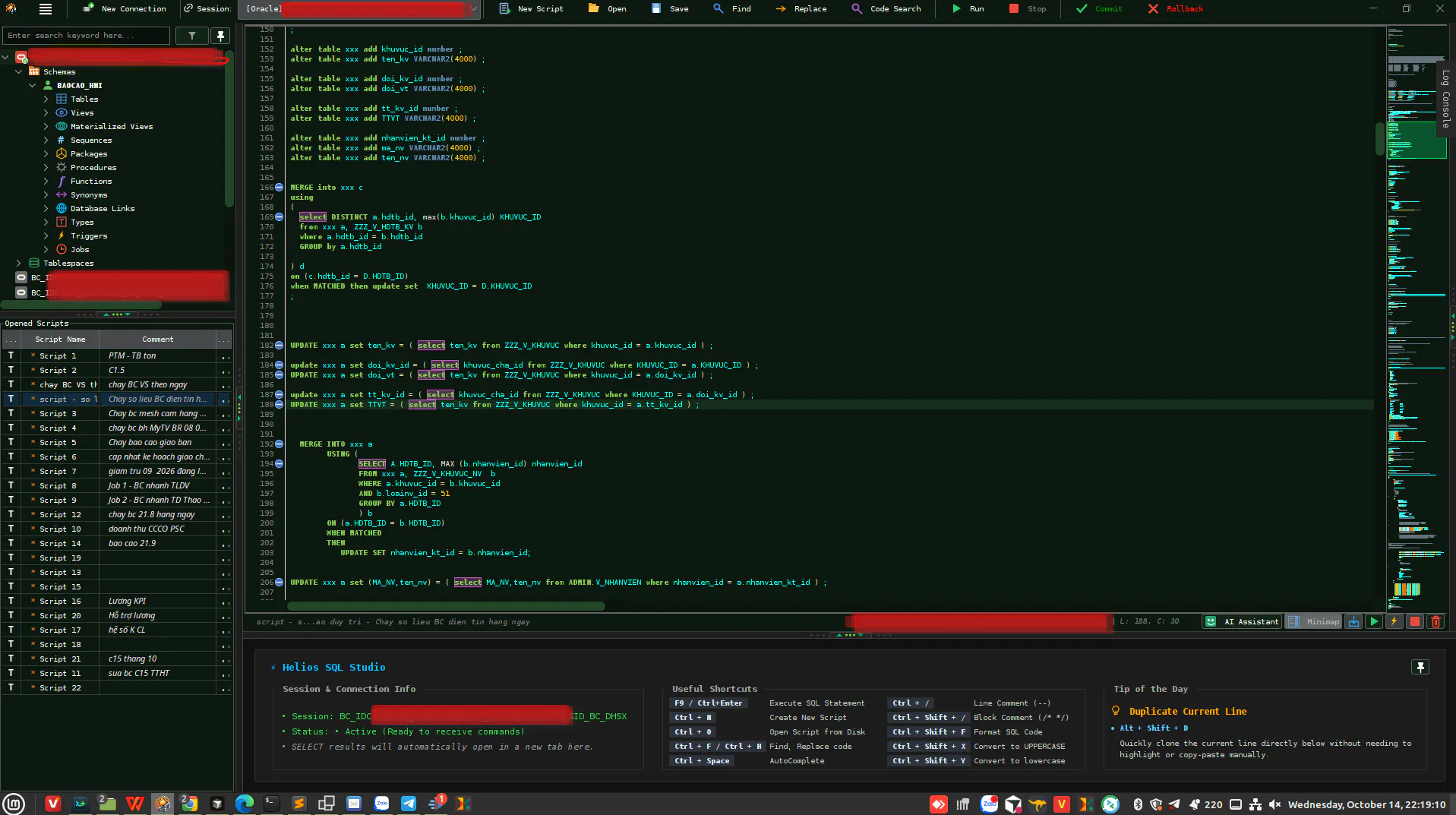Toggle fold marker at line 169
This screenshot has height=815, width=1456.
click(x=280, y=216)
